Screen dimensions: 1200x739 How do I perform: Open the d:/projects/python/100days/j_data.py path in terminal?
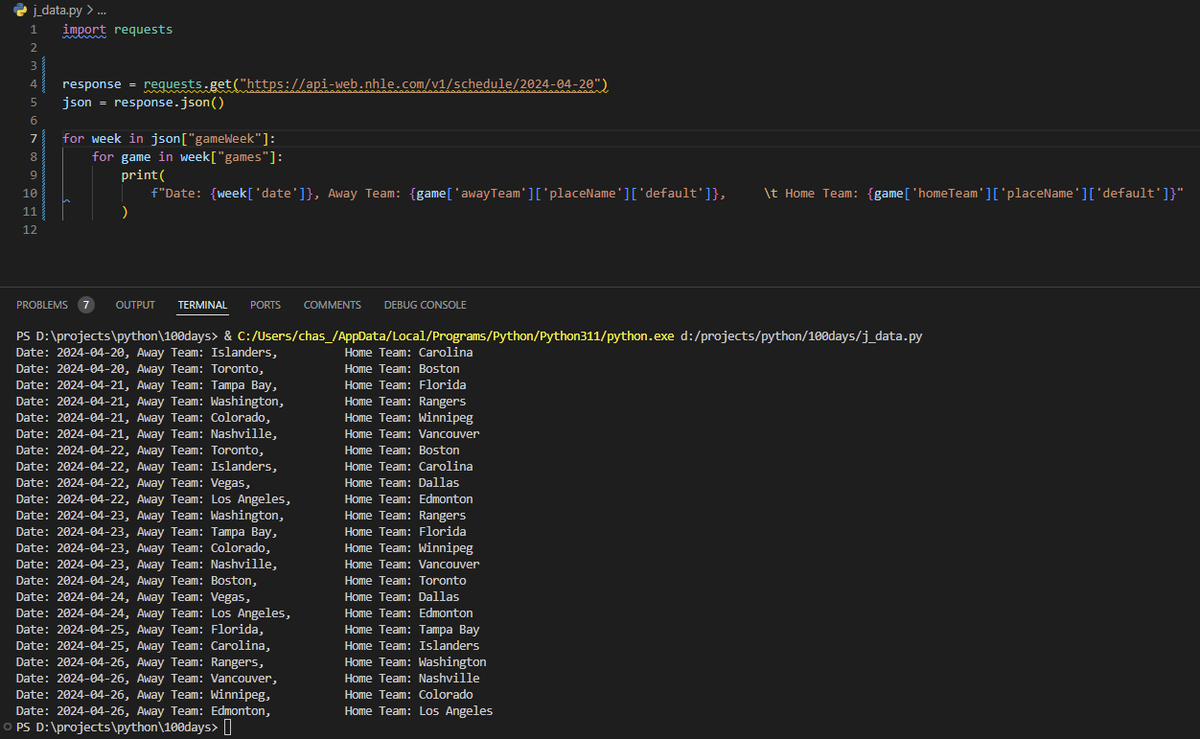click(801, 337)
